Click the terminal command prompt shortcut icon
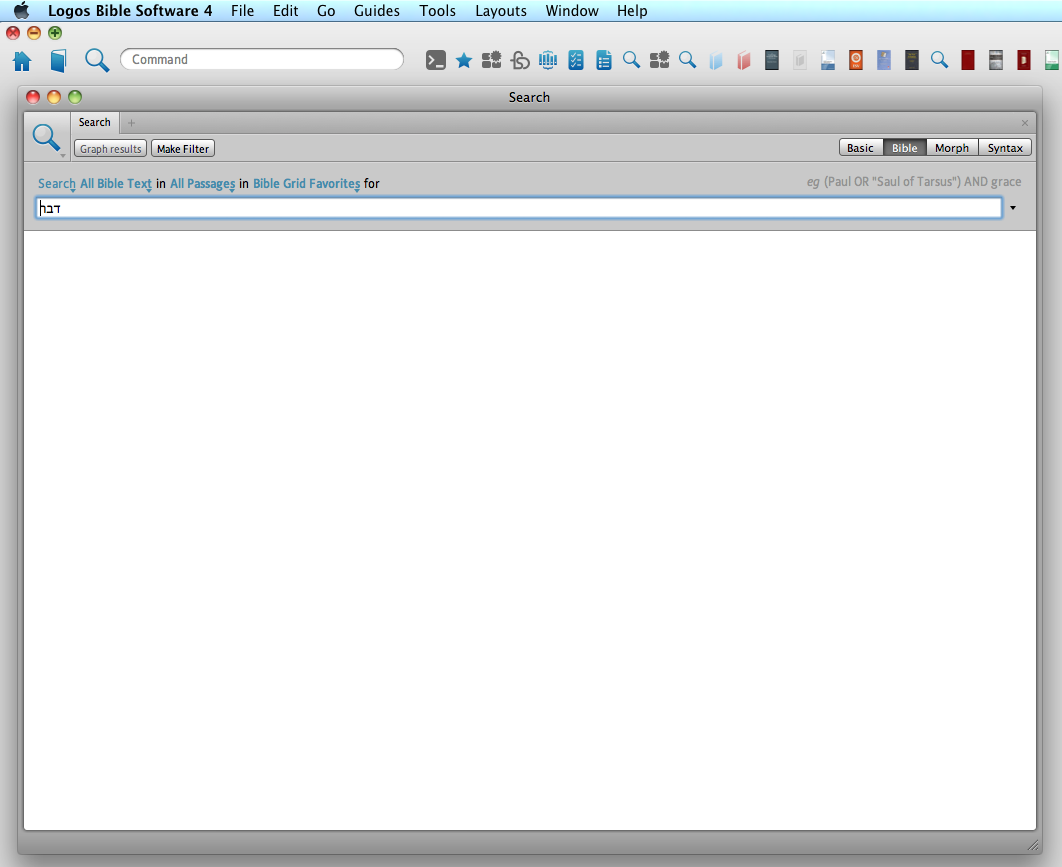 436,60
